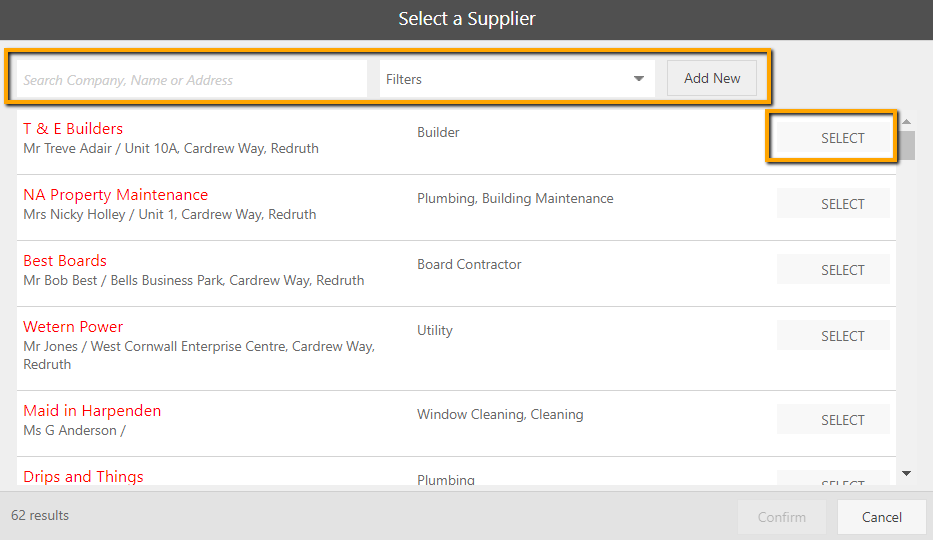Open the T & E Builders link
The height and width of the screenshot is (540, 933).
73,129
